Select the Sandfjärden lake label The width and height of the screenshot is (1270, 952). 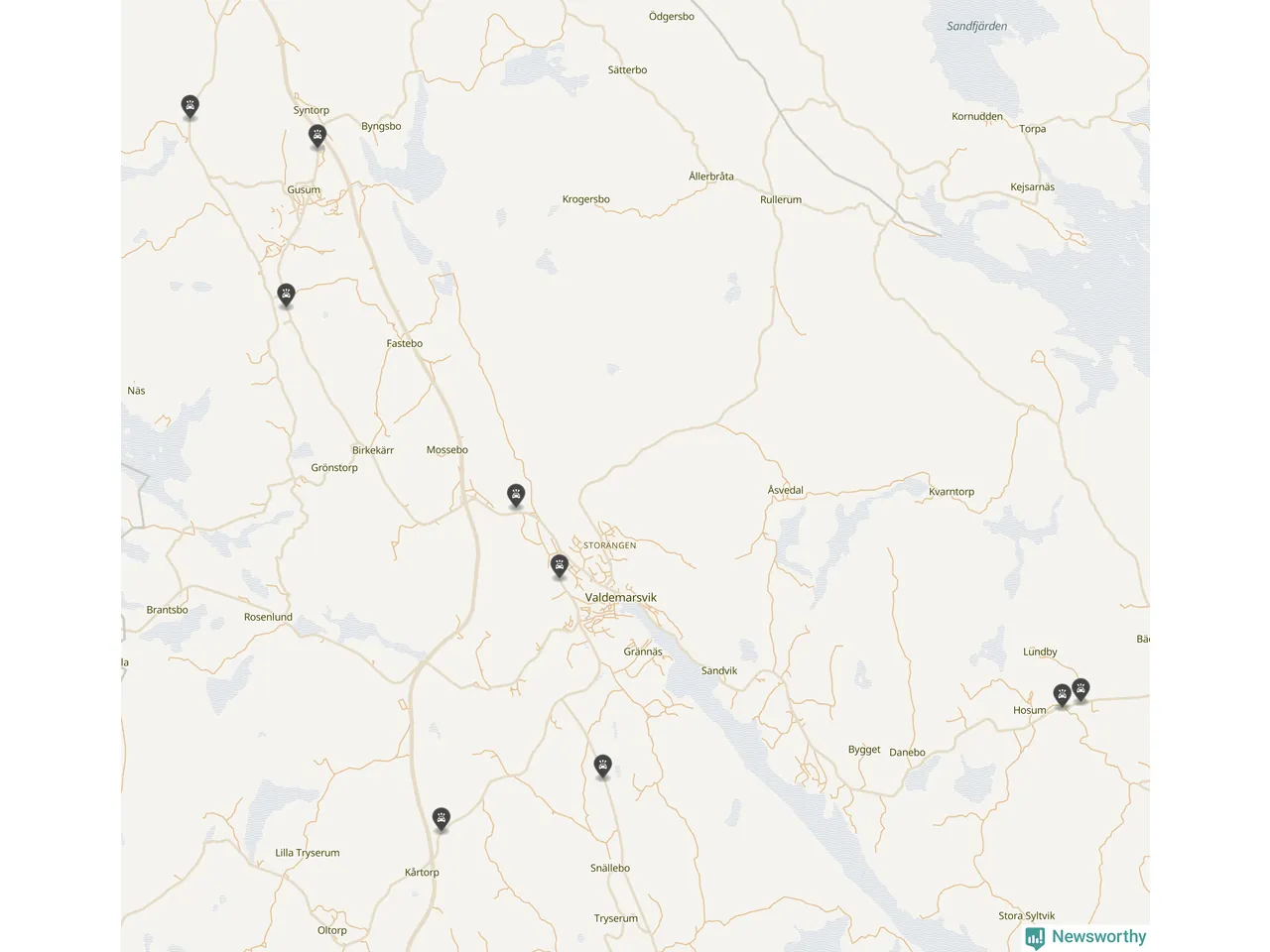[x=976, y=27]
